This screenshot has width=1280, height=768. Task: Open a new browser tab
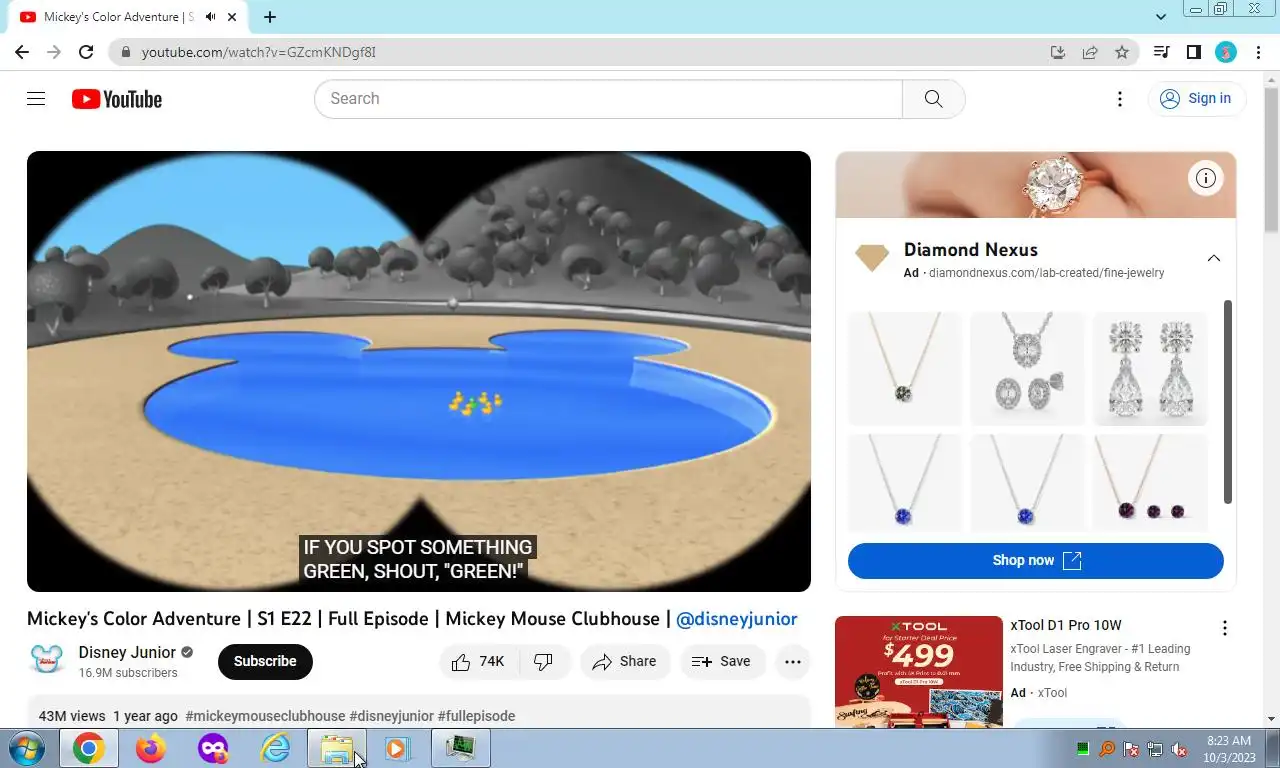pyautogui.click(x=270, y=17)
